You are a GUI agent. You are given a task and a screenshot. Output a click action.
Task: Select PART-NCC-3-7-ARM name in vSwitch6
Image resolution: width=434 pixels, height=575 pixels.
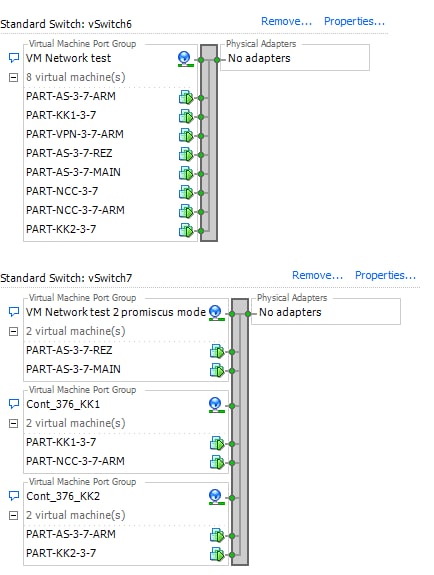[x=75, y=210]
